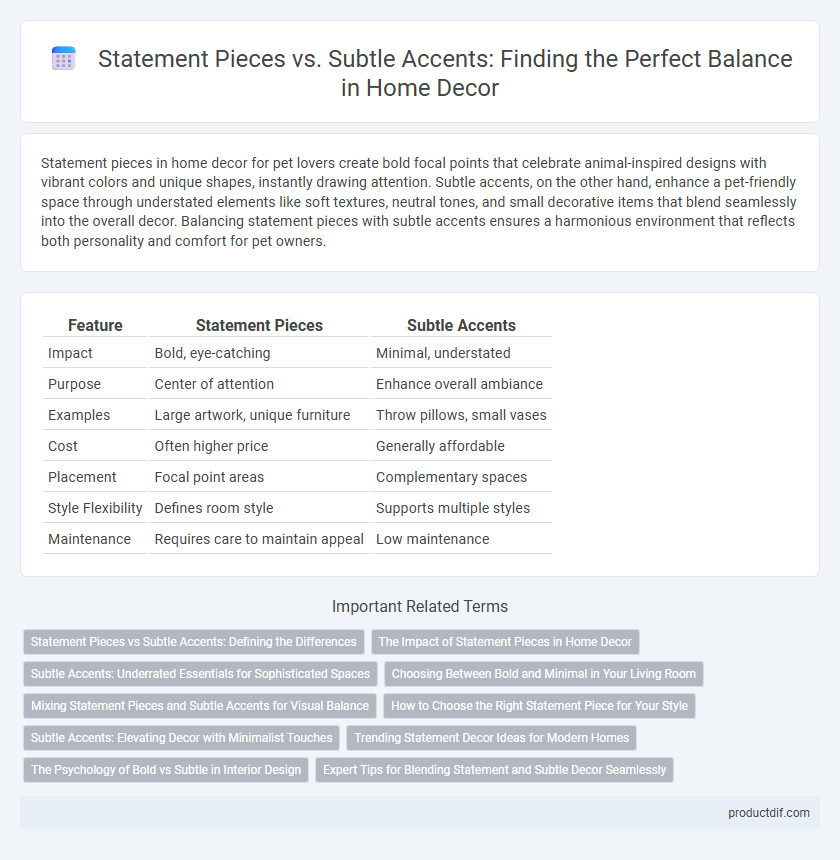Click the 'Statement Pieces' column header
The image size is (840, 860).
tap(259, 325)
